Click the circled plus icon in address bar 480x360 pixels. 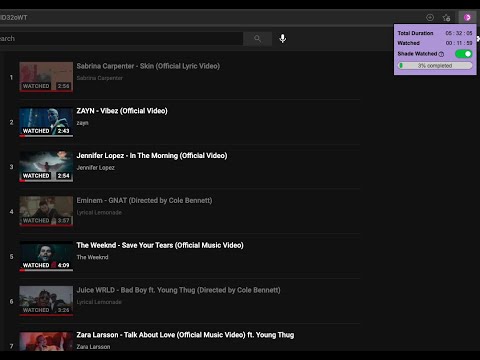(430, 17)
